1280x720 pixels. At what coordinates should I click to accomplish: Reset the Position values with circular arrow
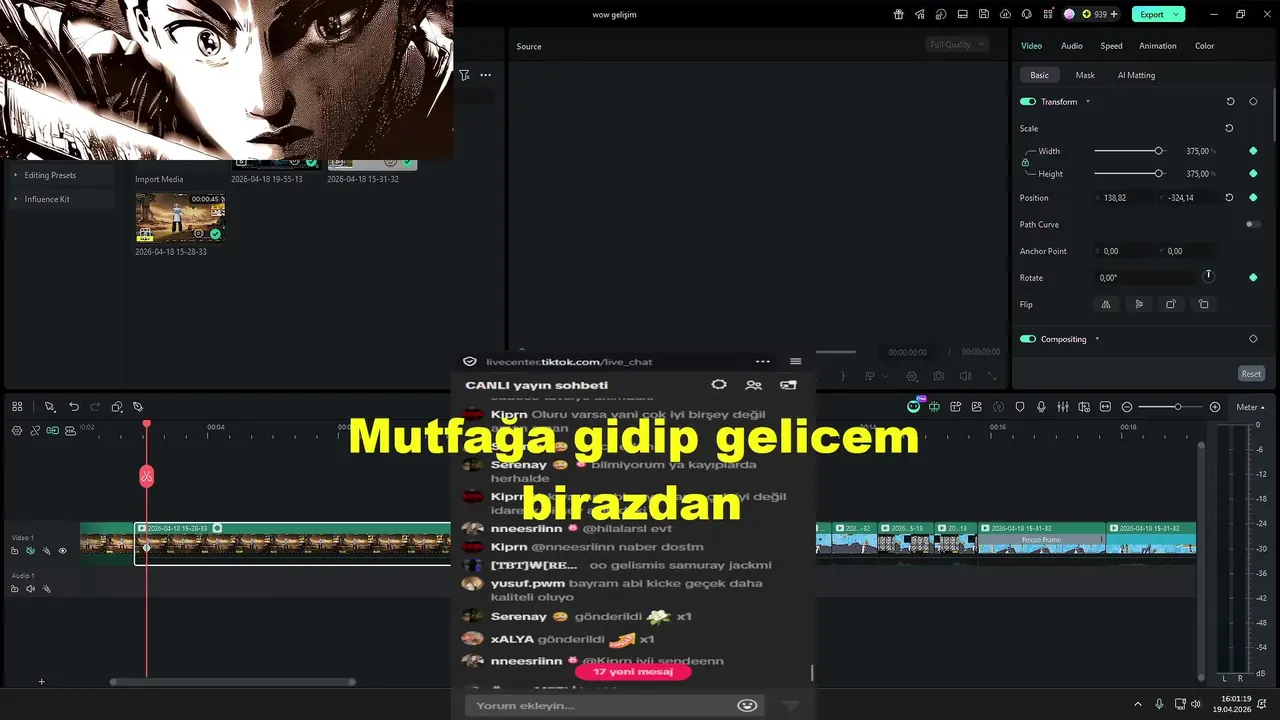[1229, 198]
